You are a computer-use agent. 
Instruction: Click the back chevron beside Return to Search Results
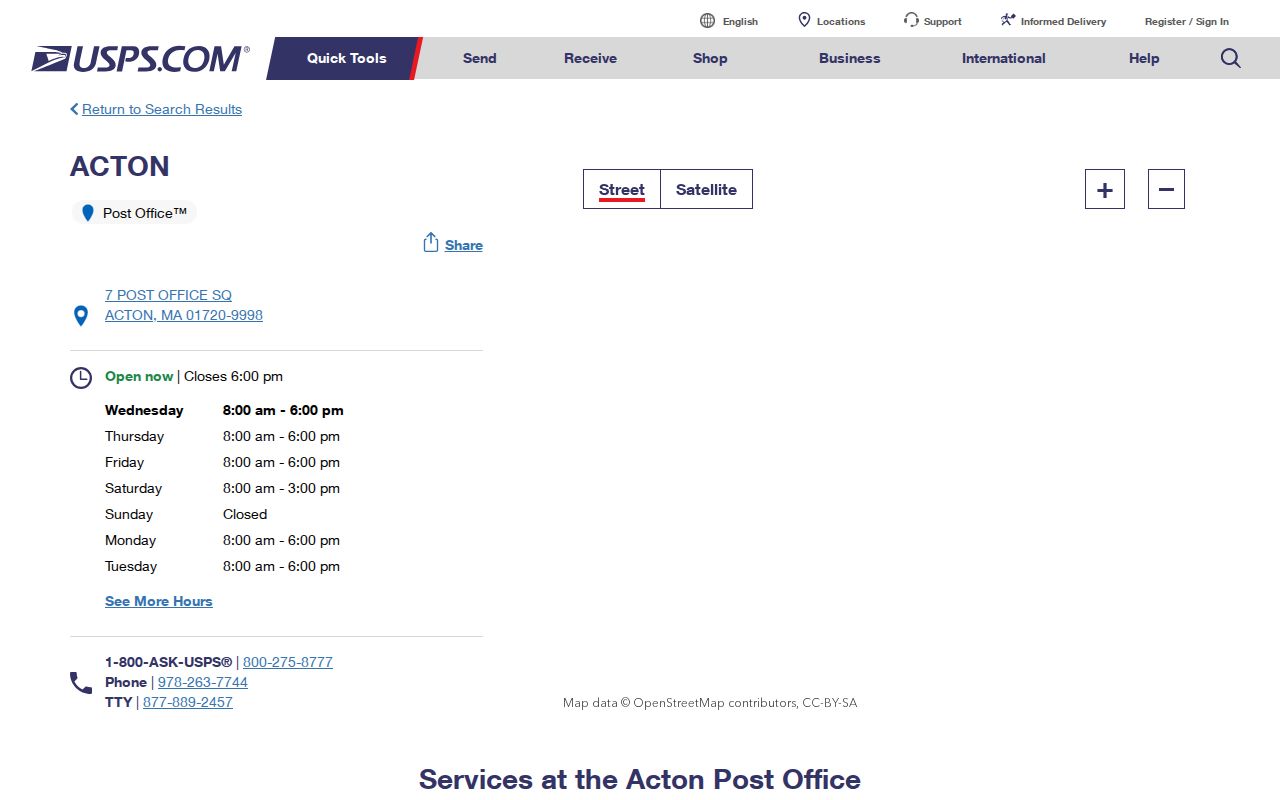(74, 109)
